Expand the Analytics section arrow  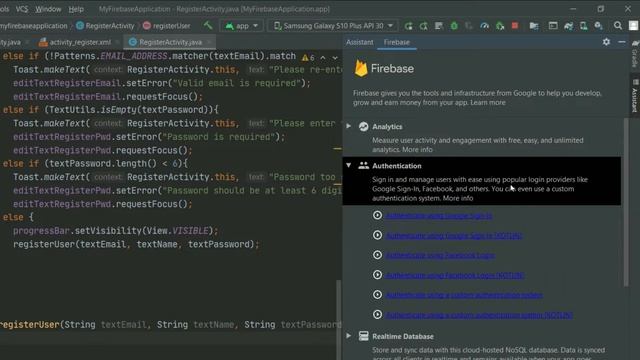(x=349, y=126)
